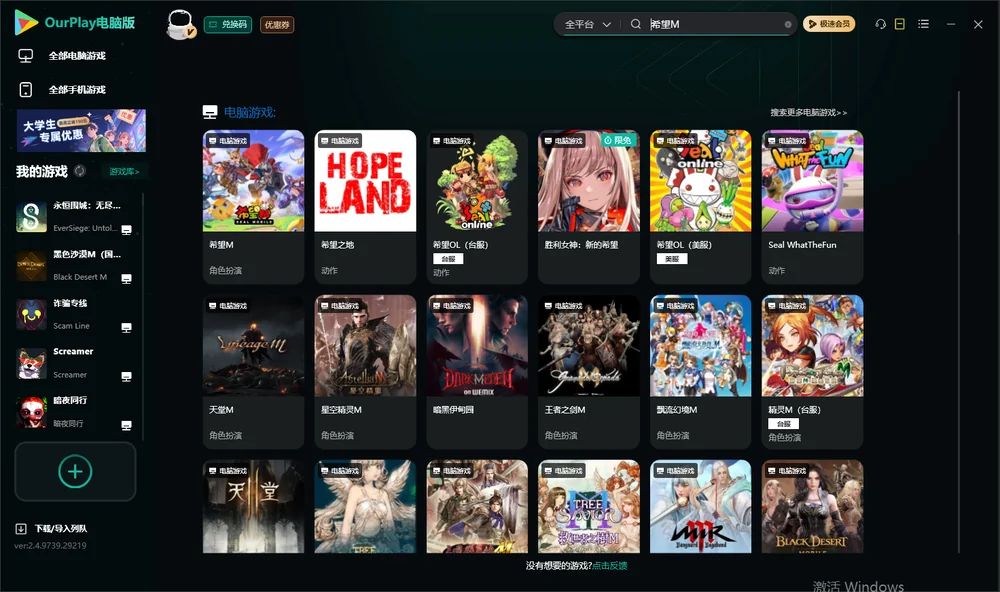Click the 优惠券 coupon button
This screenshot has width=1000, height=592.
[x=277, y=25]
